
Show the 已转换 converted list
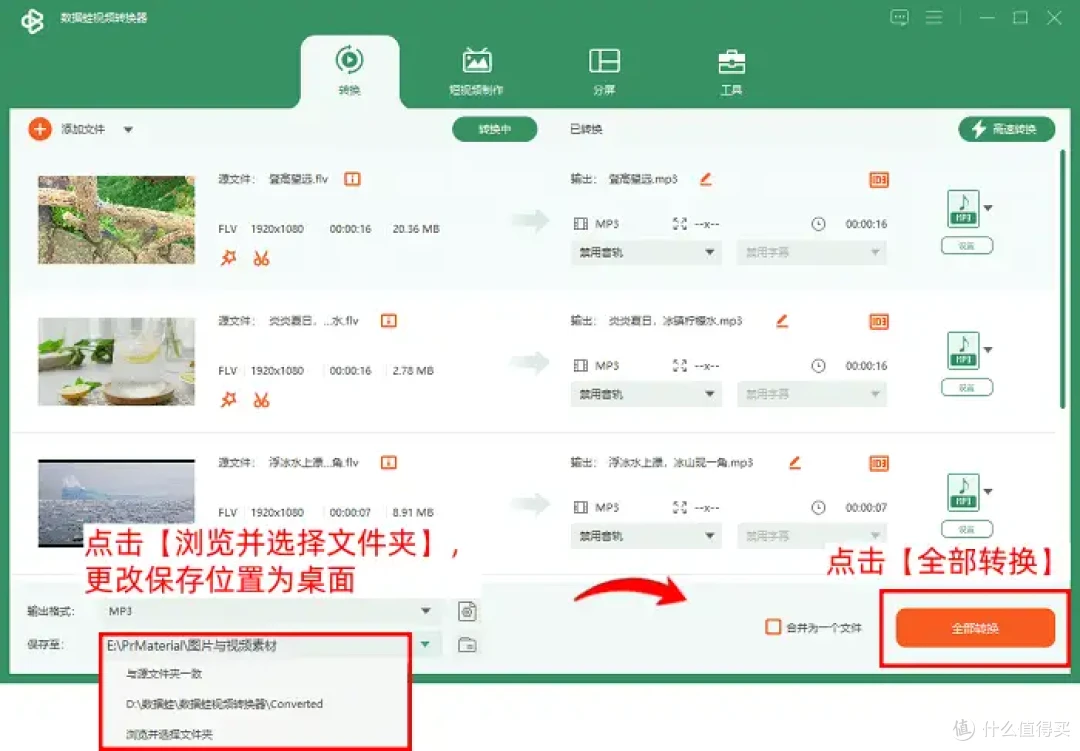click(586, 129)
